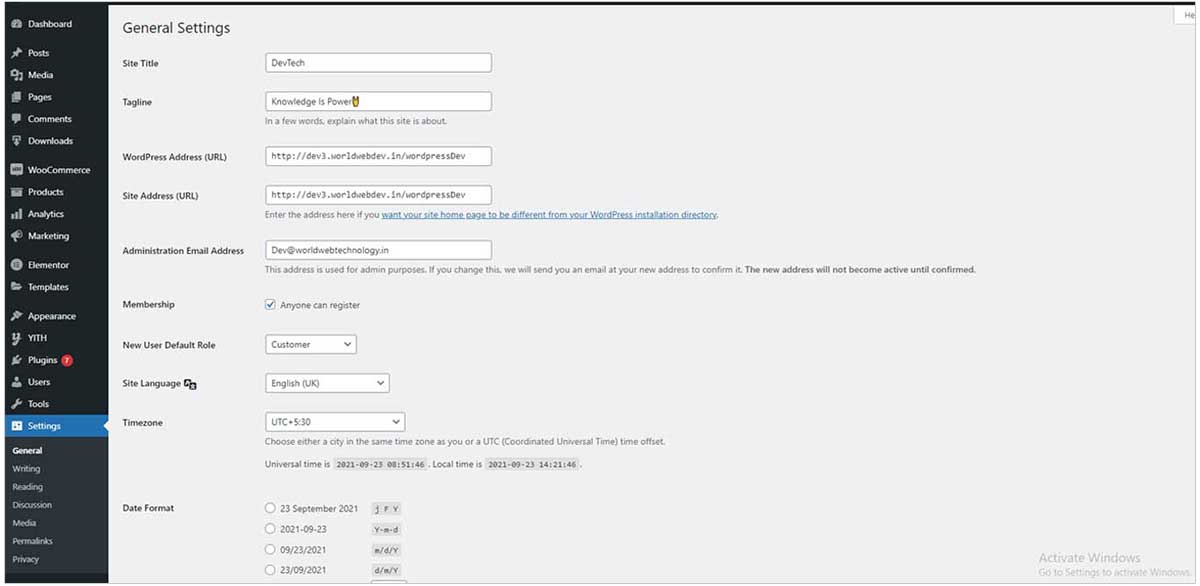The image size is (1200, 586).
Task: Click the 'j F Y' format code
Action: point(386,509)
